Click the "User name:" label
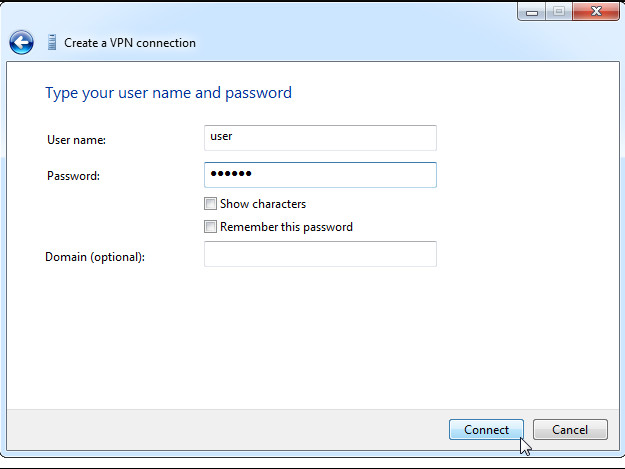This screenshot has height=469, width=625. [x=76, y=140]
